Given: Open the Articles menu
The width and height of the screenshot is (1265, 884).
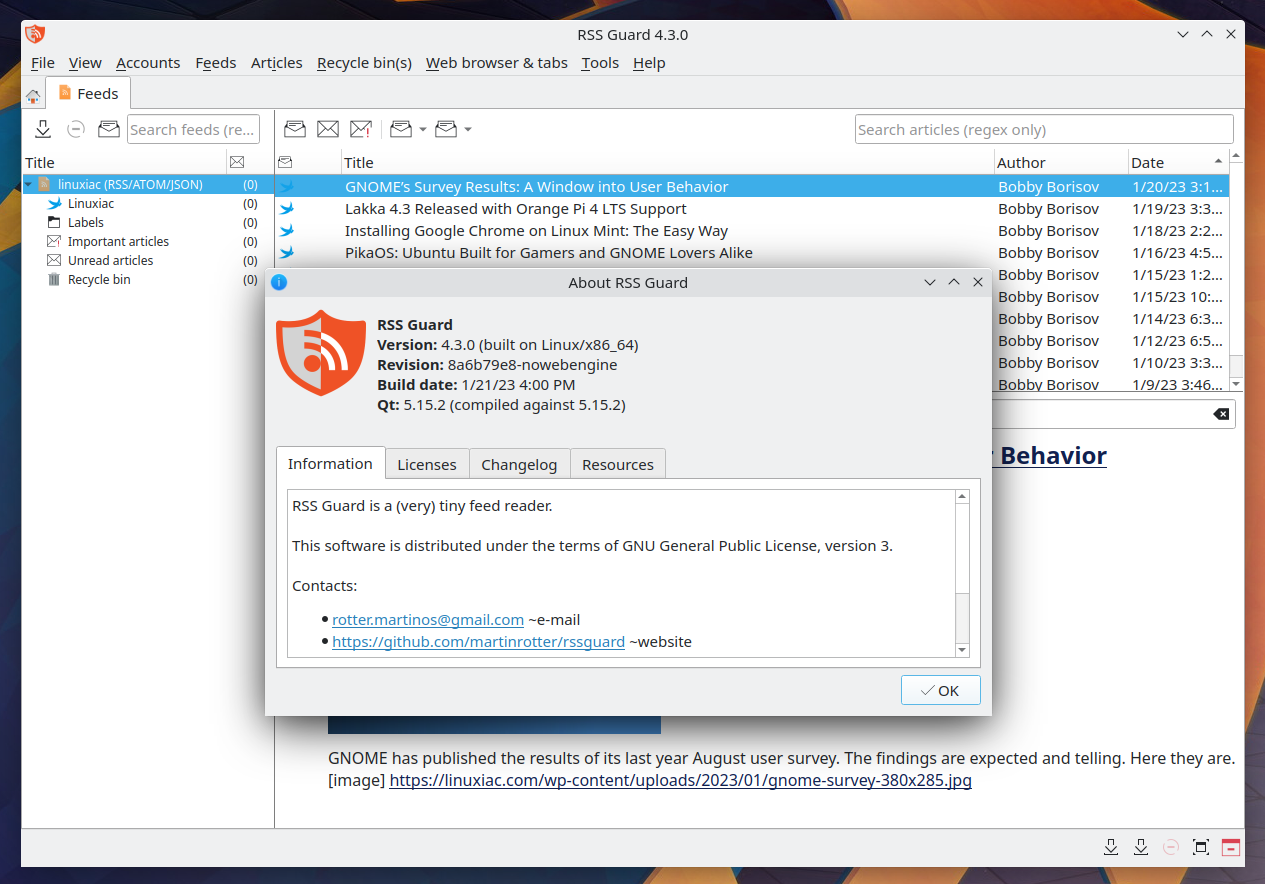Looking at the screenshot, I should tap(277, 63).
